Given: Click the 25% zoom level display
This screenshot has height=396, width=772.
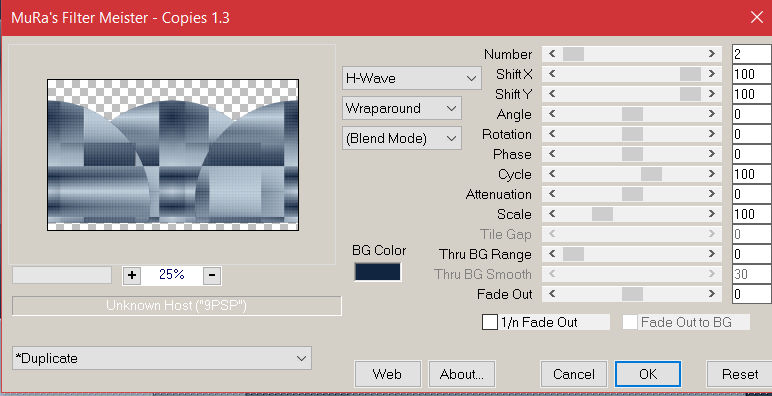Looking at the screenshot, I should [172, 275].
